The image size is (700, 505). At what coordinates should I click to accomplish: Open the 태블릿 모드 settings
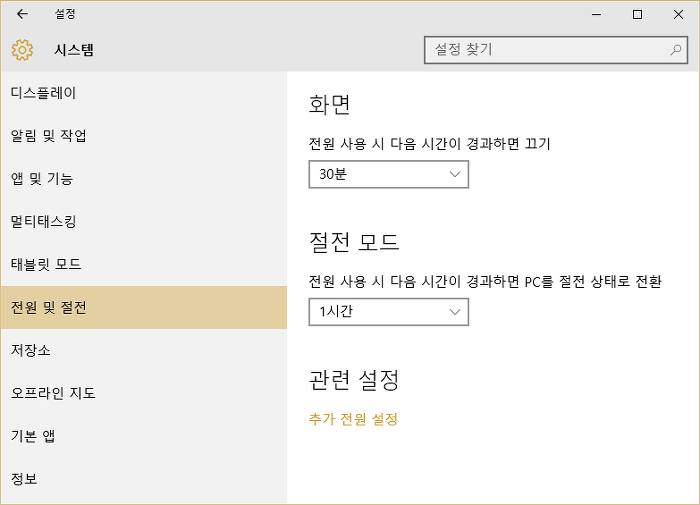pos(144,265)
